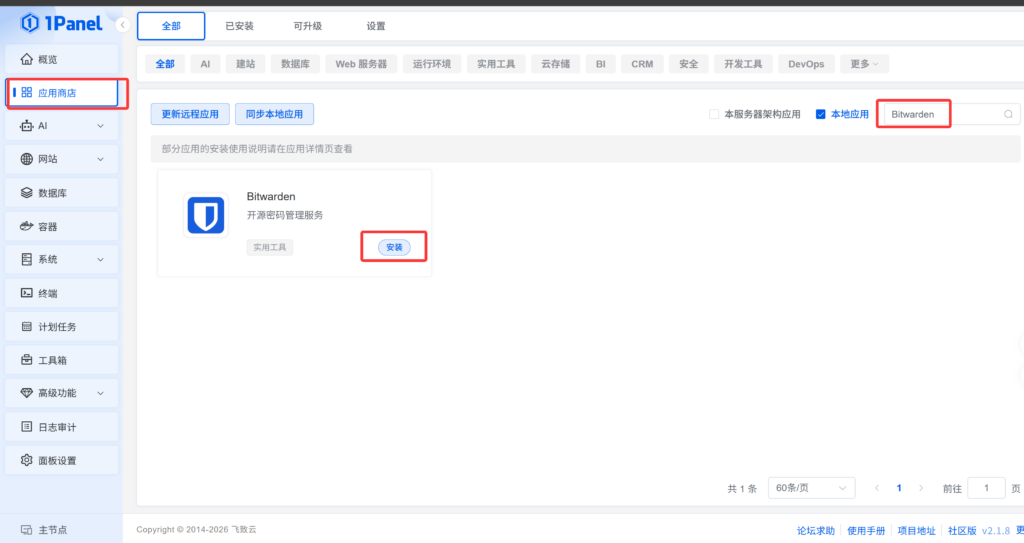Select page 1 in pagination

[x=899, y=488]
